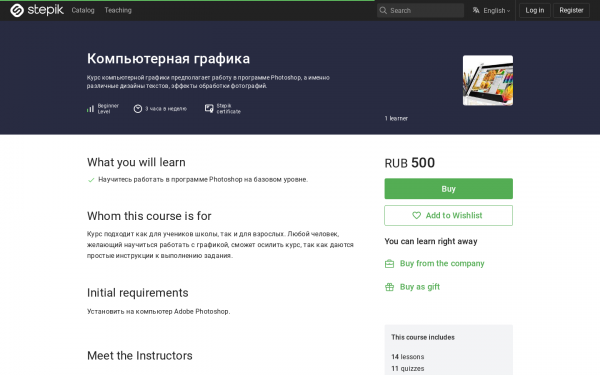Screen dimensions: 600x375
Task: Click the search magnifier icon
Action: coord(383,10)
